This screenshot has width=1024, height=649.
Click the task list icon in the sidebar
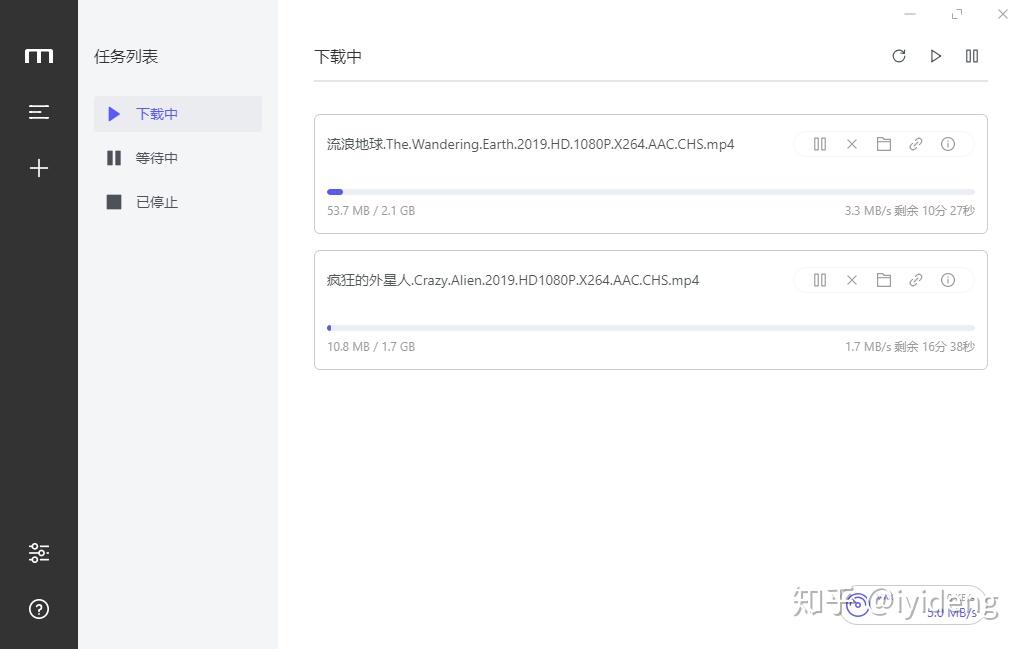pyautogui.click(x=38, y=111)
